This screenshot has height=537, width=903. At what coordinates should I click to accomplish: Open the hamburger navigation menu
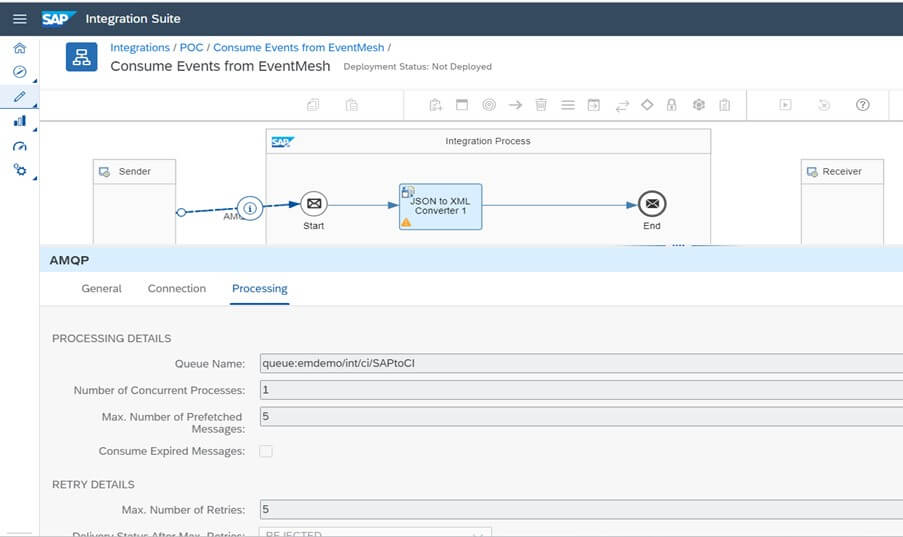tap(20, 19)
